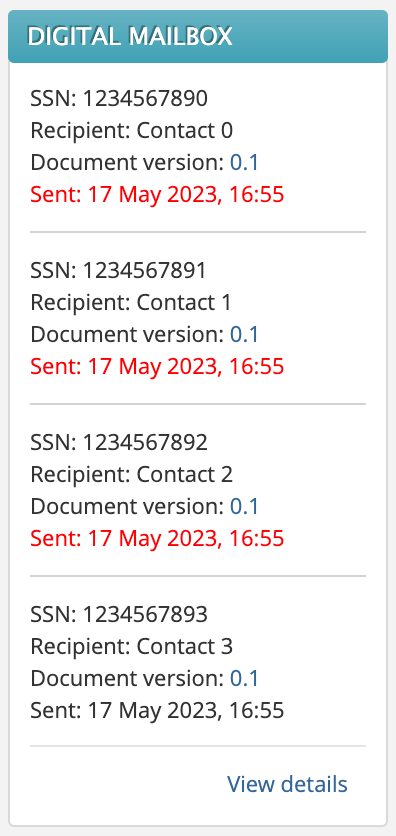Click Recipient: Contact 0 line
Screen dimensions: 396x836
click(x=132, y=131)
